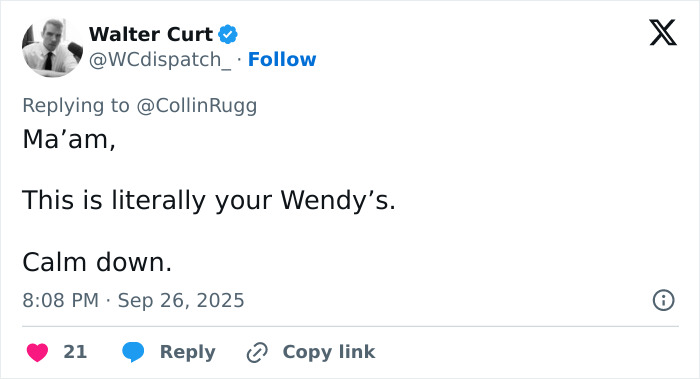The image size is (700, 379).
Task: Click the 8:08 PM time text
Action: 61,300
